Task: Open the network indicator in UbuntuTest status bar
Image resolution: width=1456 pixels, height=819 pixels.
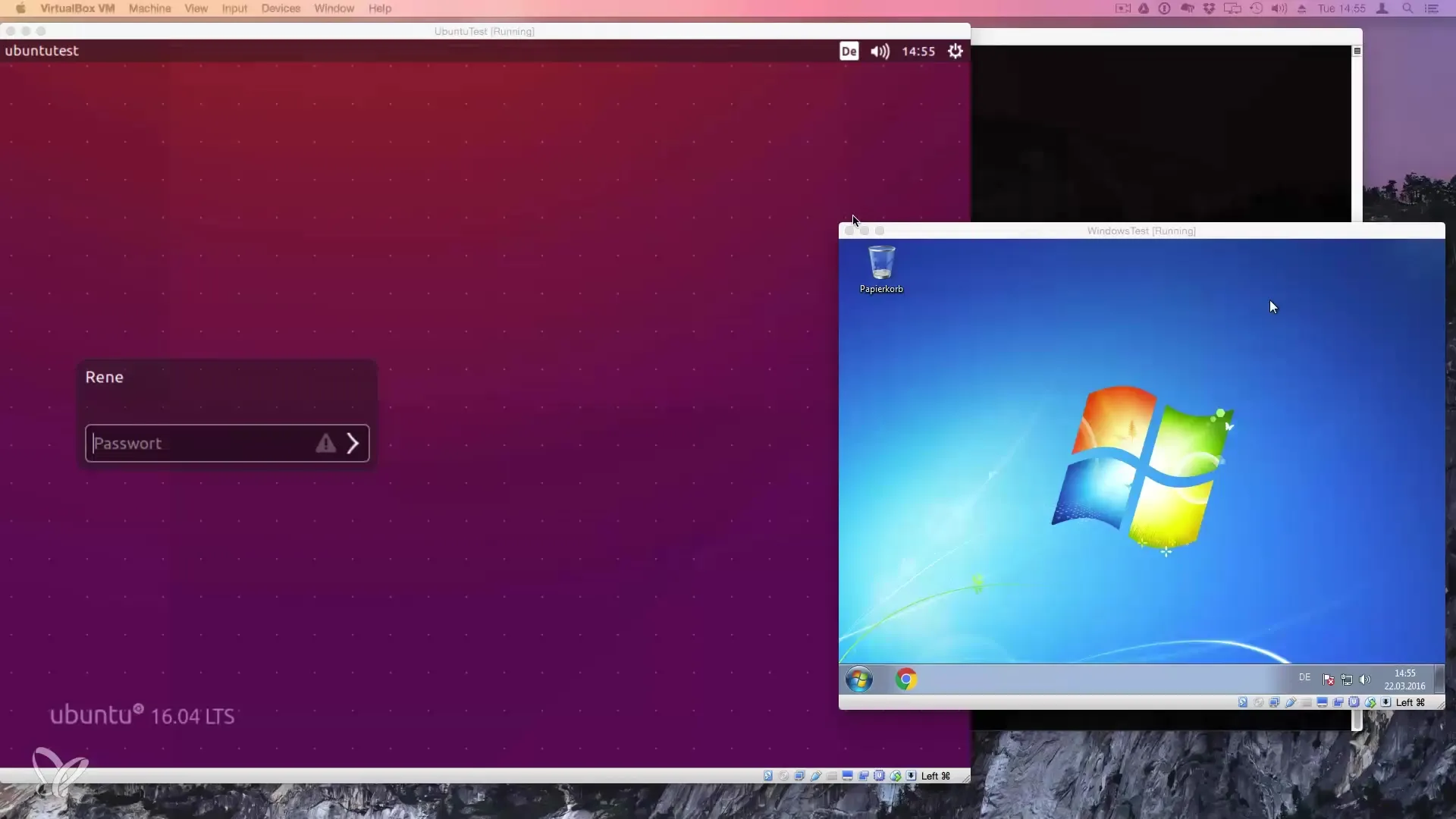Action: click(800, 776)
